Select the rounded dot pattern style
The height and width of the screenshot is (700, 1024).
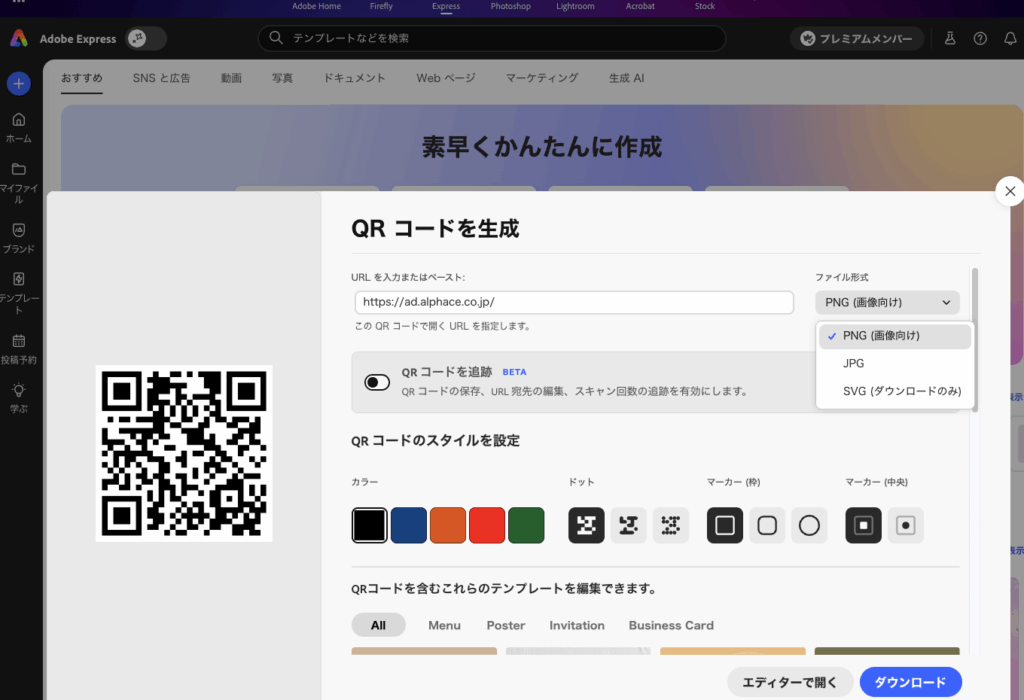point(629,525)
